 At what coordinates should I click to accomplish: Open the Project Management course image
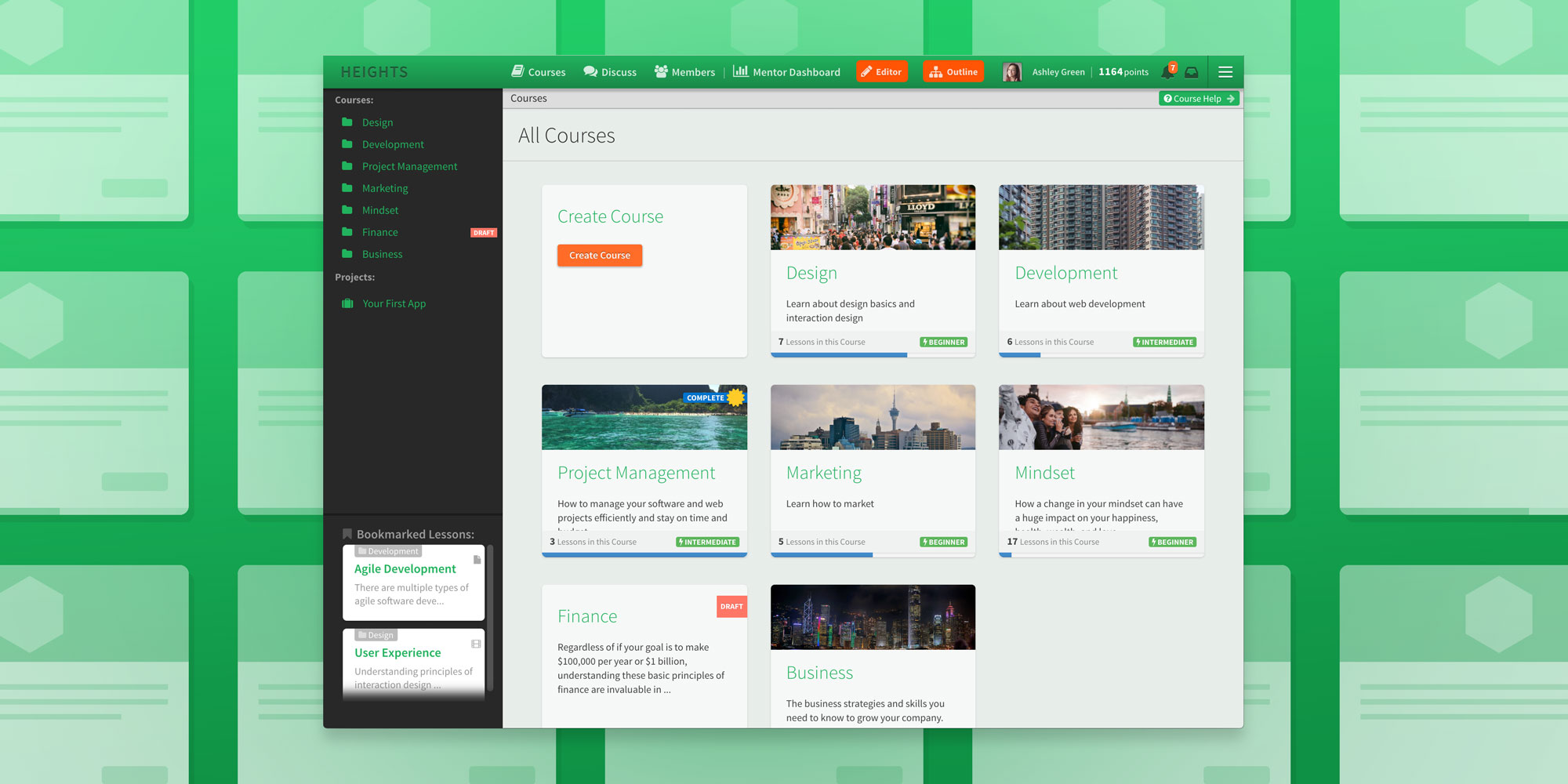(644, 417)
